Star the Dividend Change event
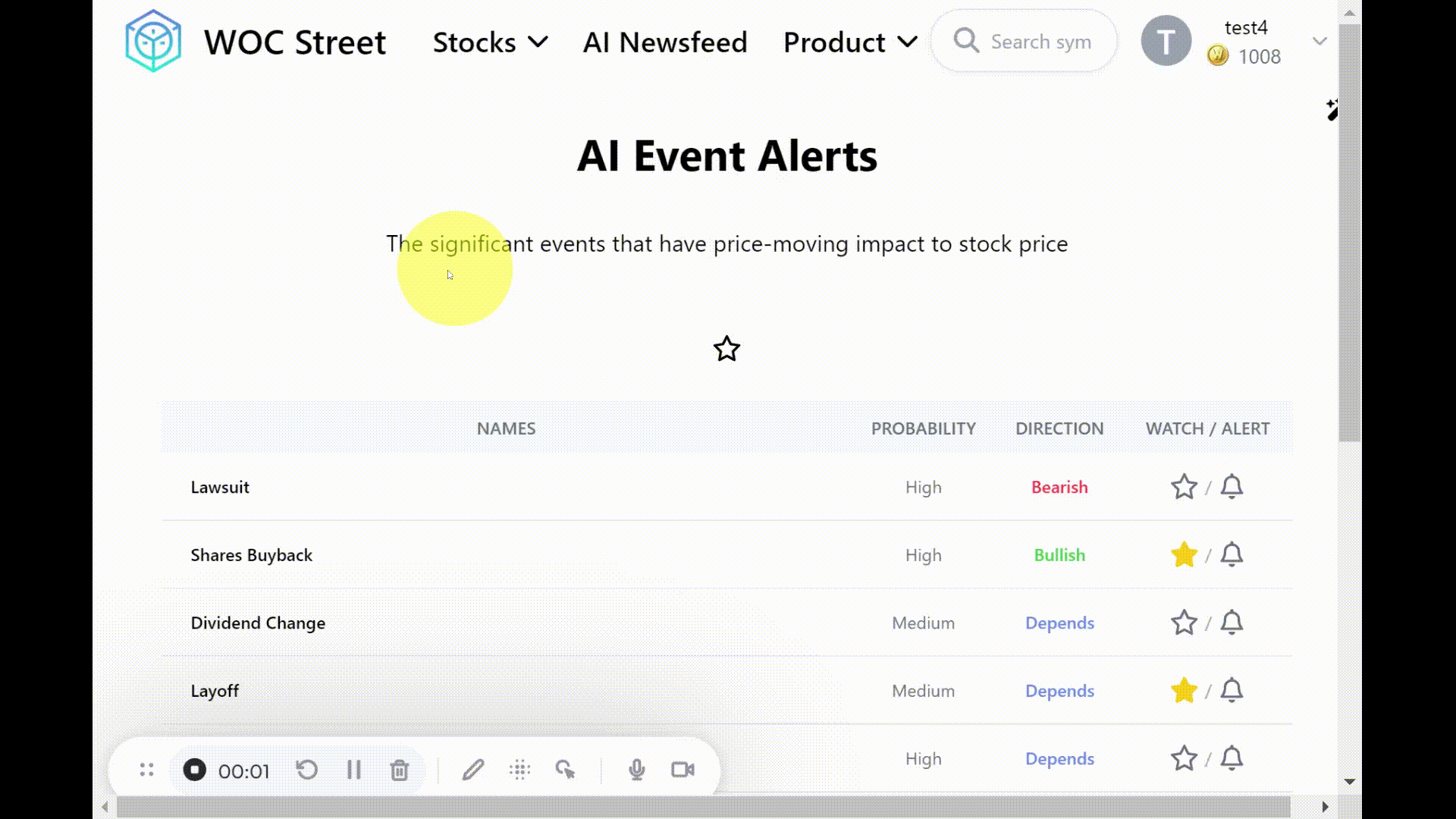Image resolution: width=1456 pixels, height=819 pixels. click(x=1183, y=623)
